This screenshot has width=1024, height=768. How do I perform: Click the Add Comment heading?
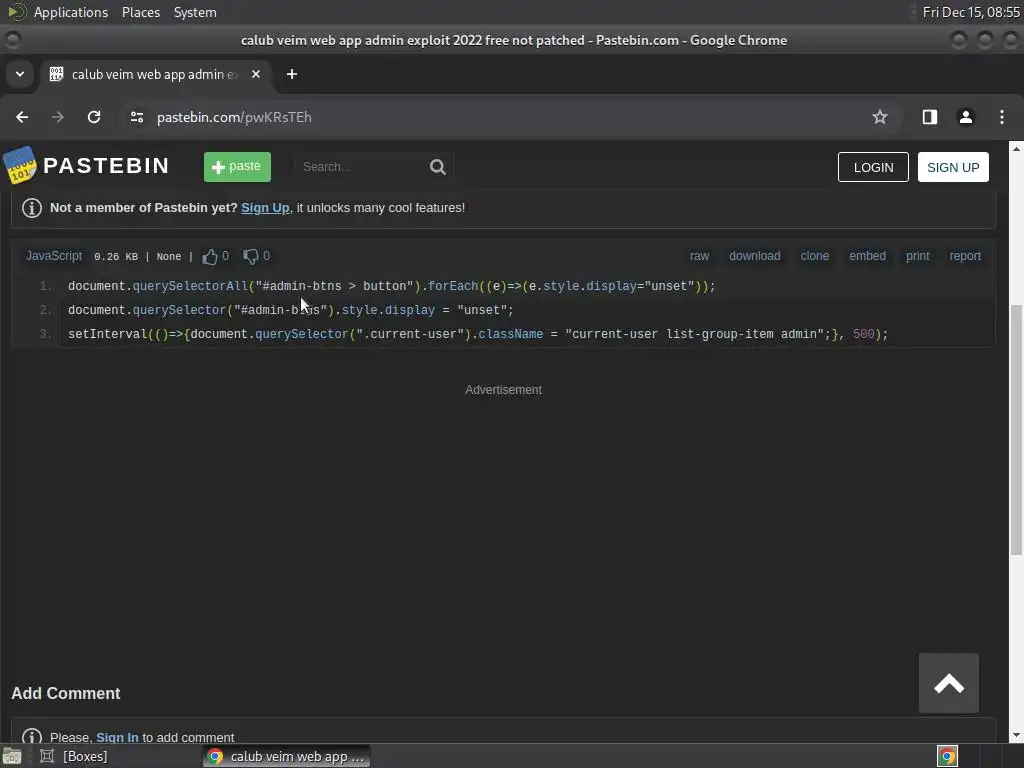66,694
